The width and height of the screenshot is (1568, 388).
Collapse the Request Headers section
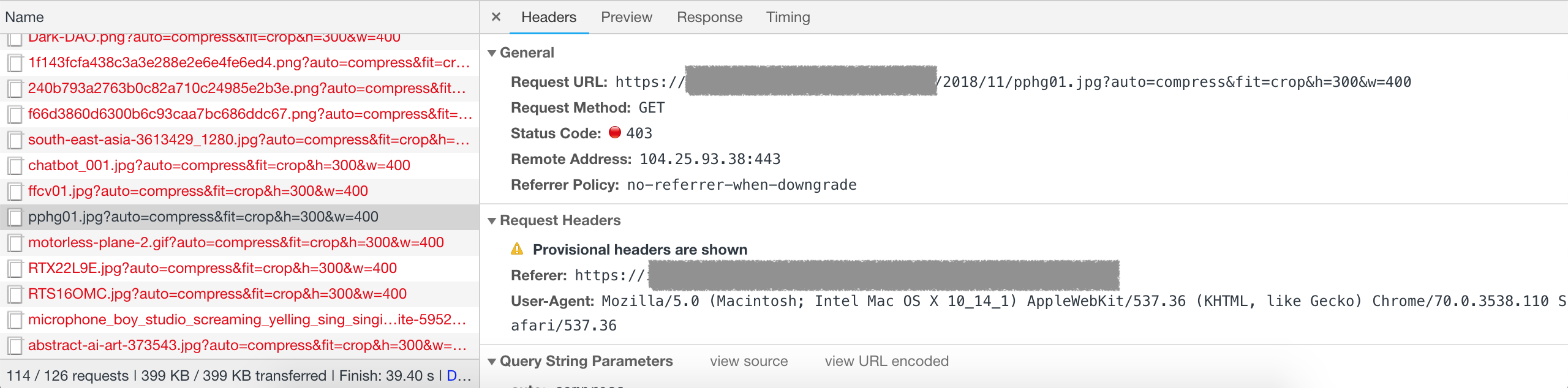point(492,221)
